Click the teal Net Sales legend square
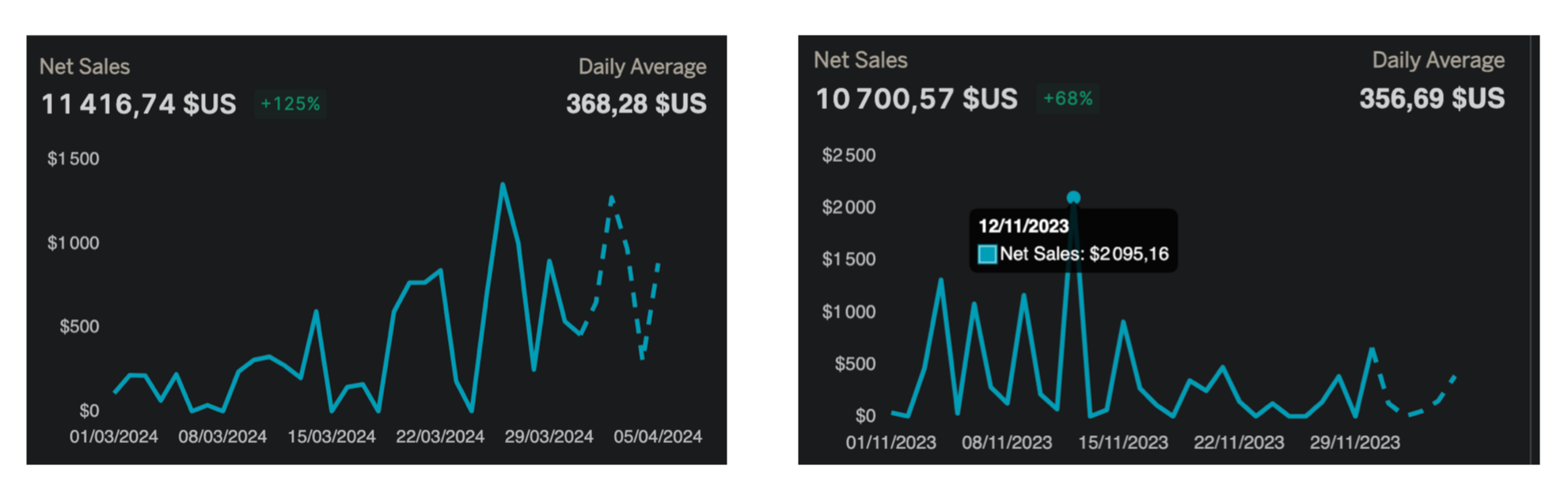Screen dimensions: 1568x496 [x=987, y=255]
